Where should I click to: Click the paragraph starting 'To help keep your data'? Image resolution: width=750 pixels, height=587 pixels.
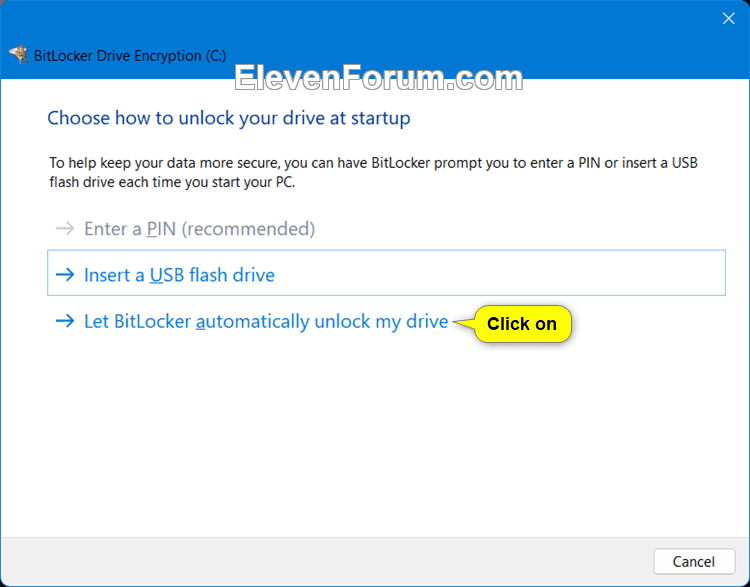pyautogui.click(x=373, y=172)
